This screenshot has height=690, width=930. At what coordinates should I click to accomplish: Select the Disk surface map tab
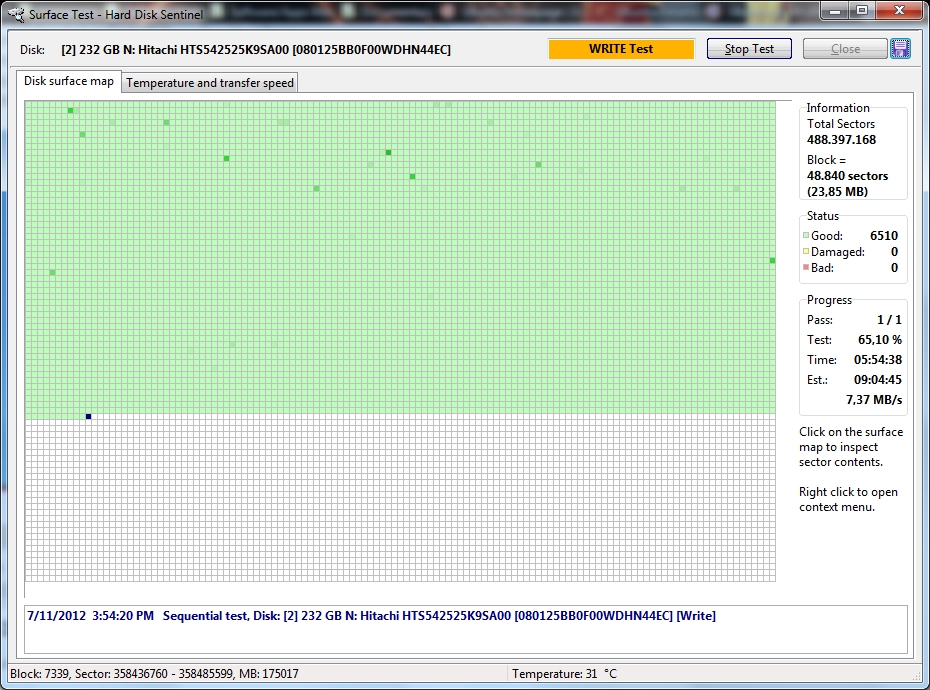point(69,81)
